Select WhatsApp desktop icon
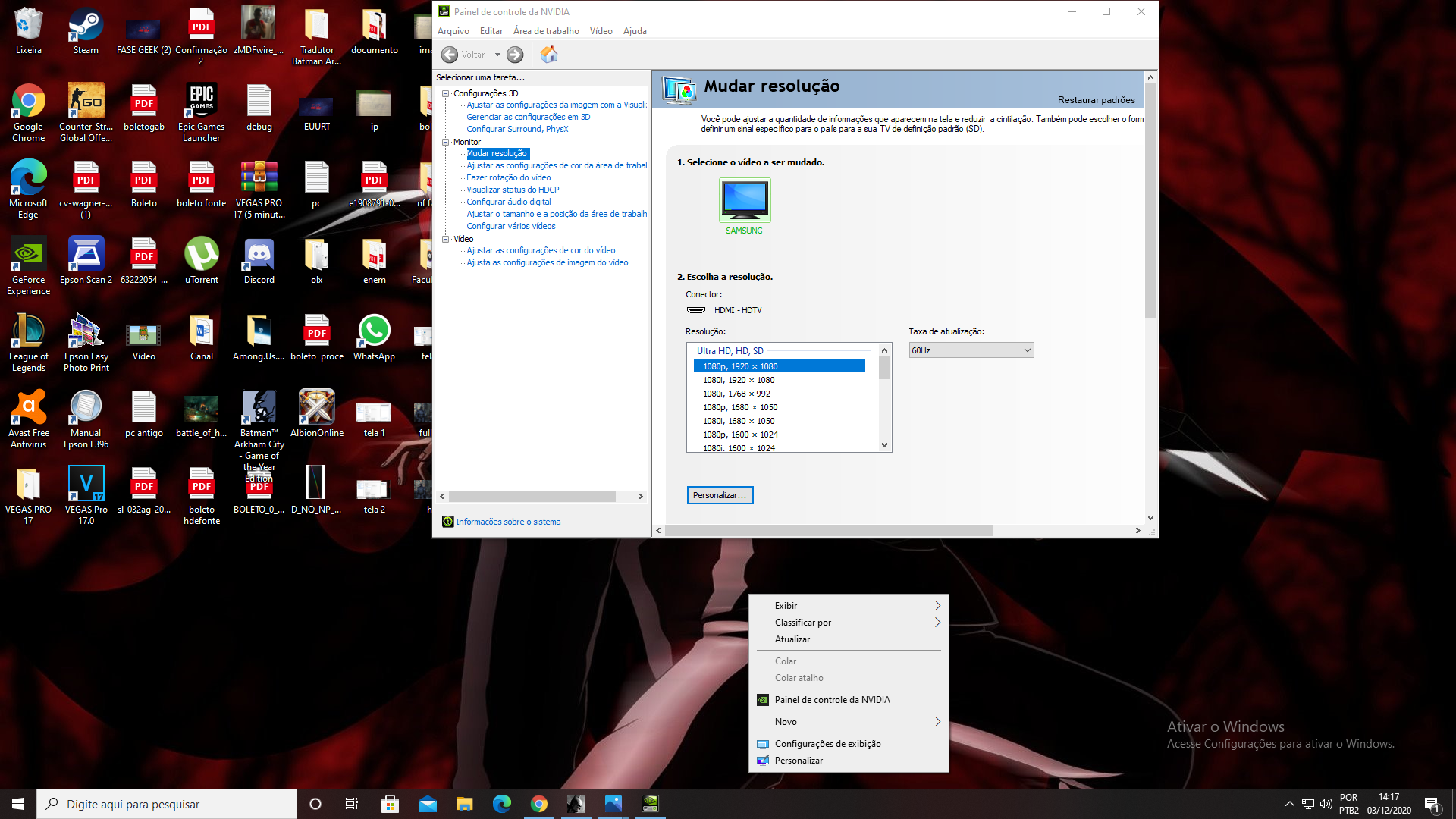The height and width of the screenshot is (819, 1456). click(x=374, y=337)
